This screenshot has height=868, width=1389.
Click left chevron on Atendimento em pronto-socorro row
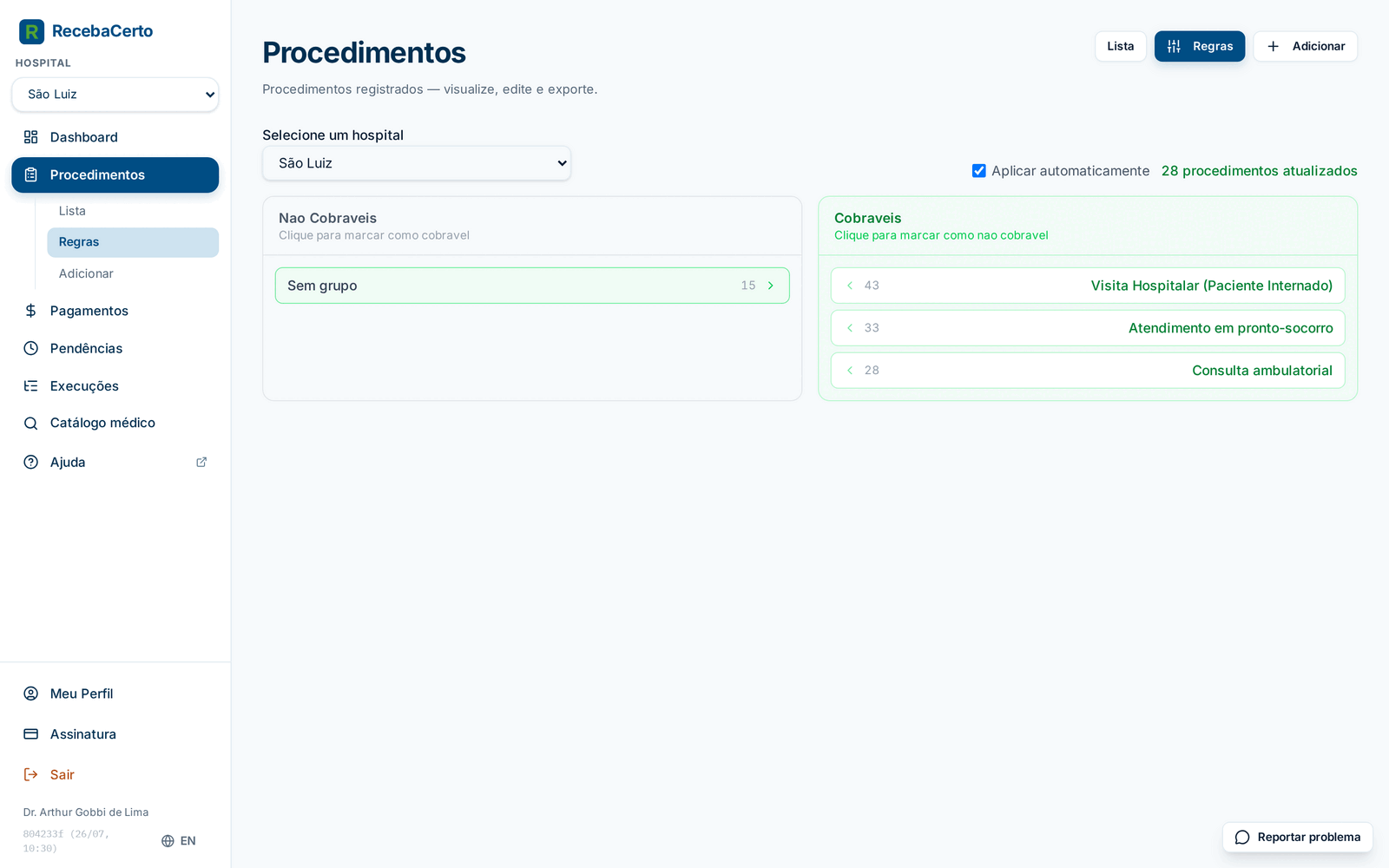click(850, 328)
